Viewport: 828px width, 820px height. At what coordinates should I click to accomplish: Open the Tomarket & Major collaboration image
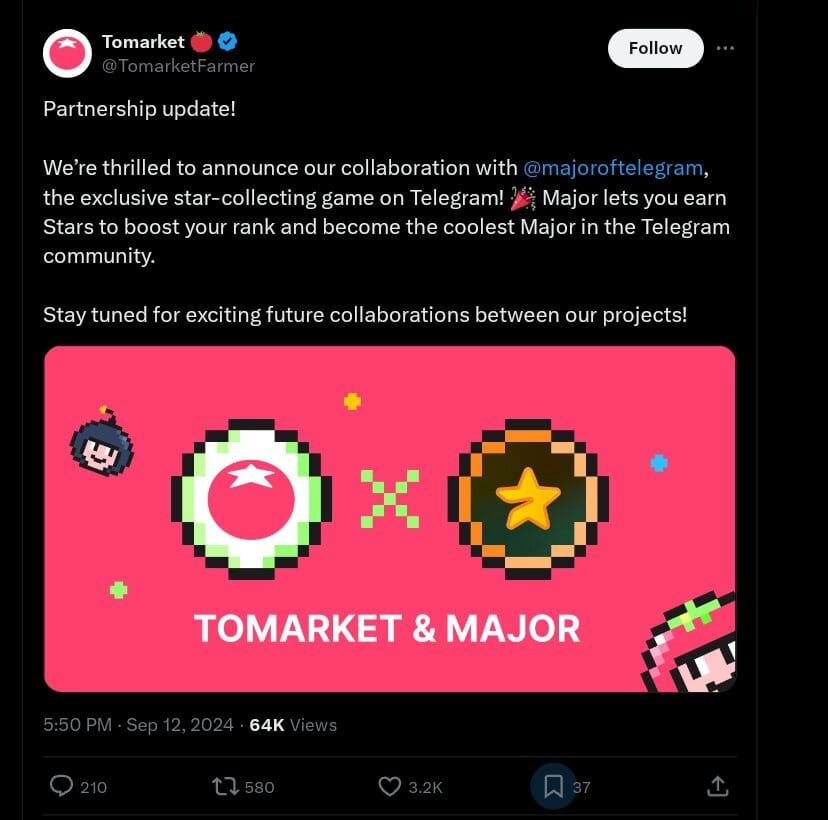[390, 518]
